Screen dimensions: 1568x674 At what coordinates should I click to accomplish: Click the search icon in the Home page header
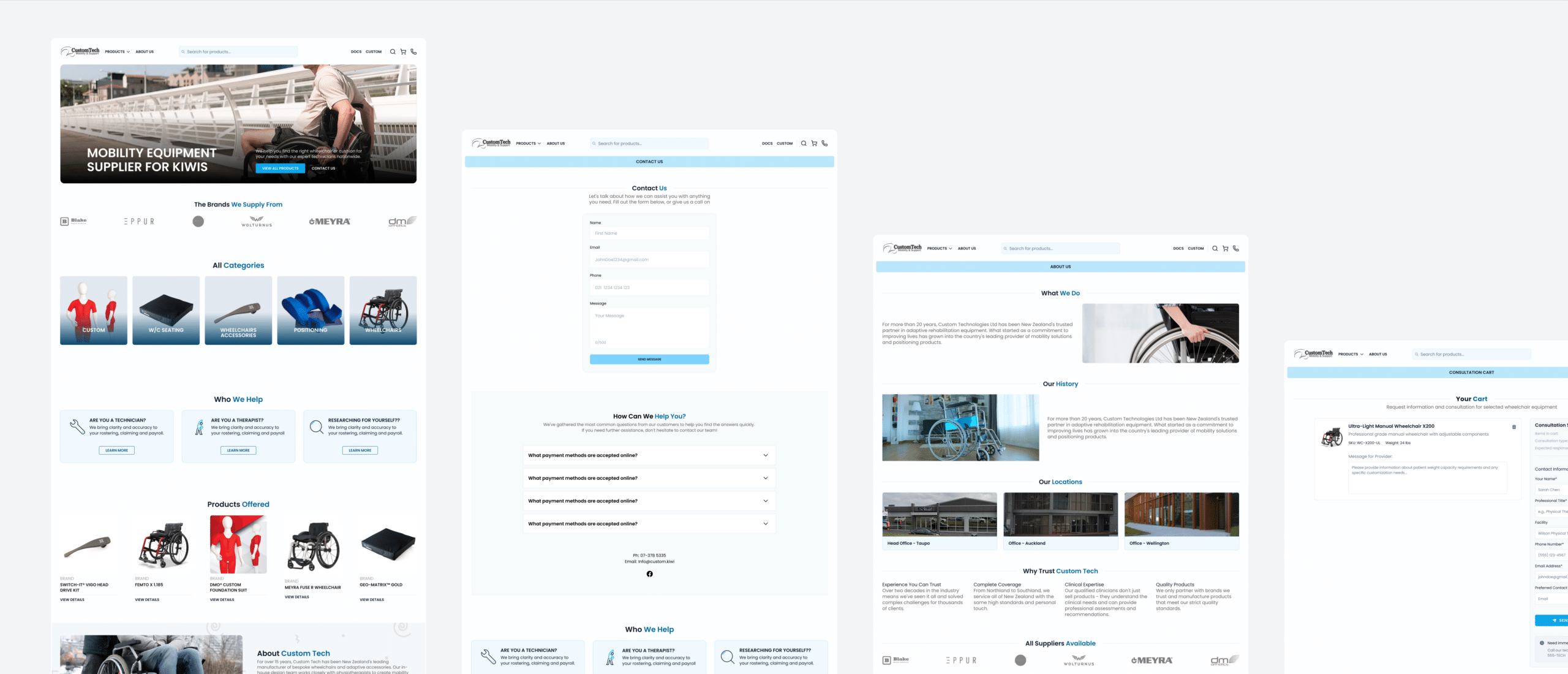(x=393, y=51)
